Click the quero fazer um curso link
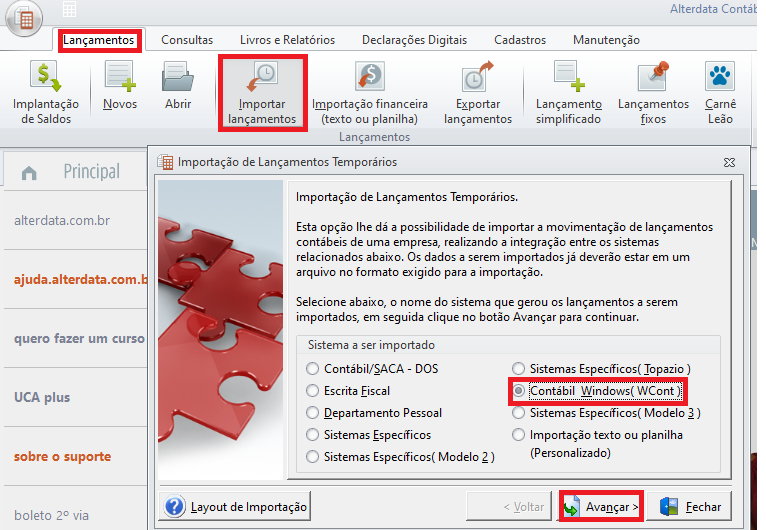The width and height of the screenshot is (766, 530). pyautogui.click(x=79, y=339)
